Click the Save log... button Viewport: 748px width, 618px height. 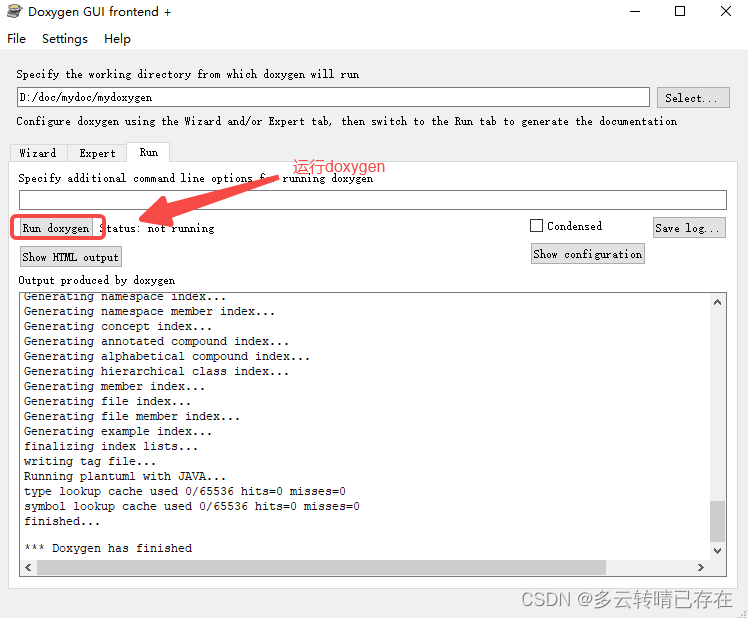(x=689, y=228)
